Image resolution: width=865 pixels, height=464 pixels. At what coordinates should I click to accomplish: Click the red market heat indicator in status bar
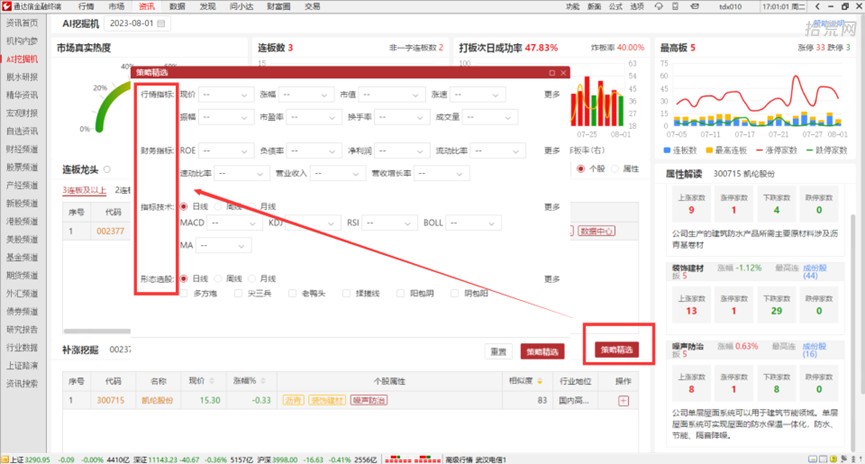(x=414, y=460)
